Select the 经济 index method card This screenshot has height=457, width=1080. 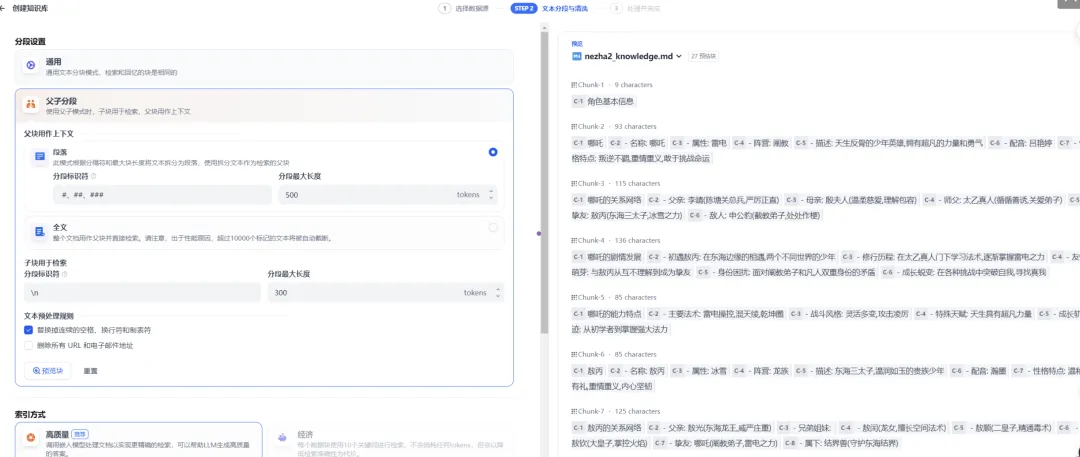391,439
